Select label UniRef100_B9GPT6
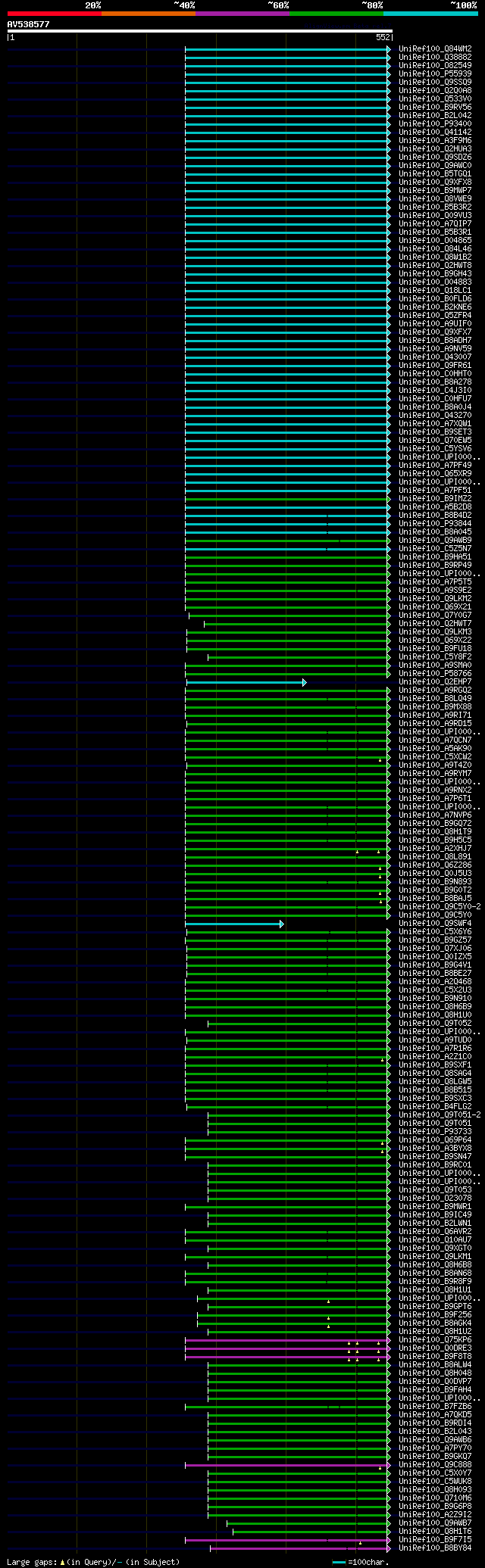485x1568 pixels. 435,1307
